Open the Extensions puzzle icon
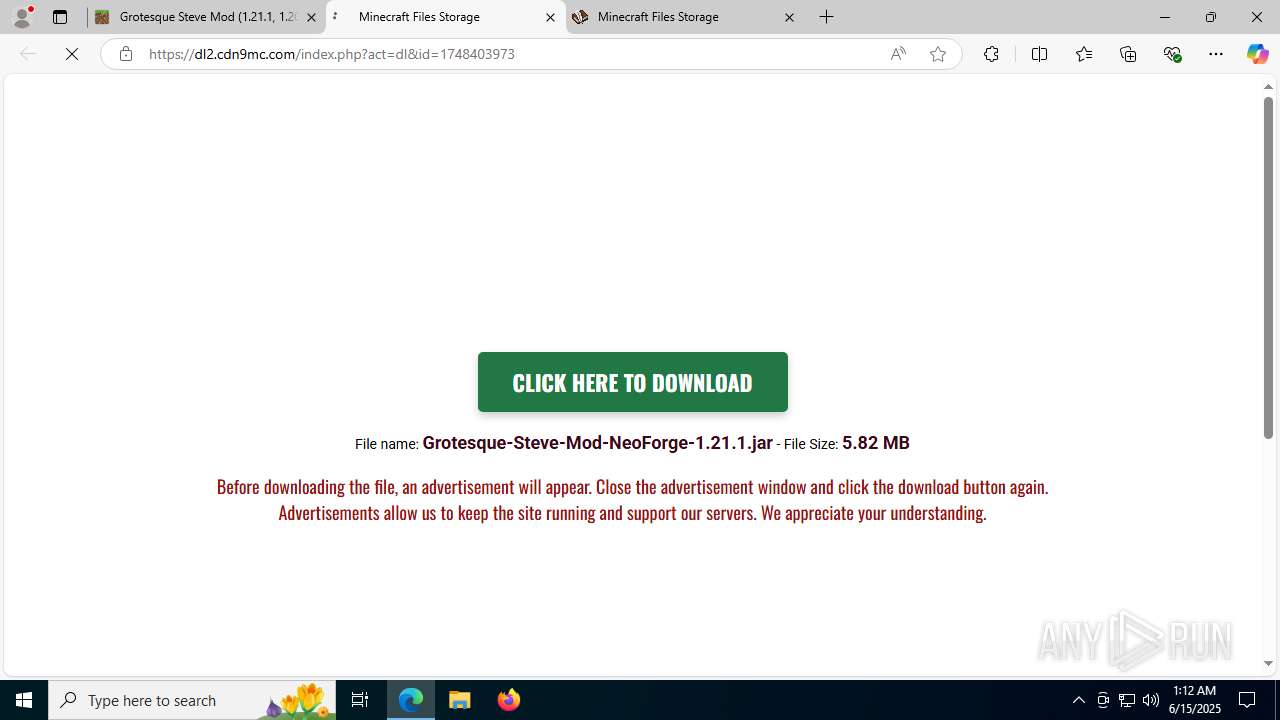The height and width of the screenshot is (720, 1280). (x=991, y=54)
